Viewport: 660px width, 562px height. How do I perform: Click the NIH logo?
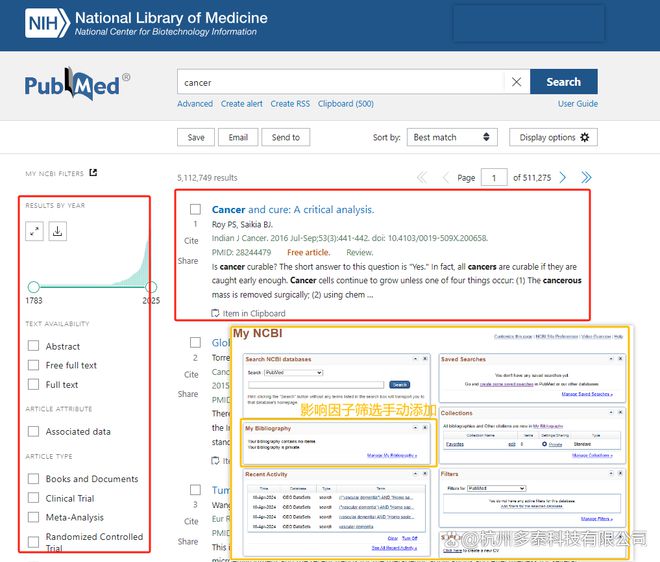point(47,23)
